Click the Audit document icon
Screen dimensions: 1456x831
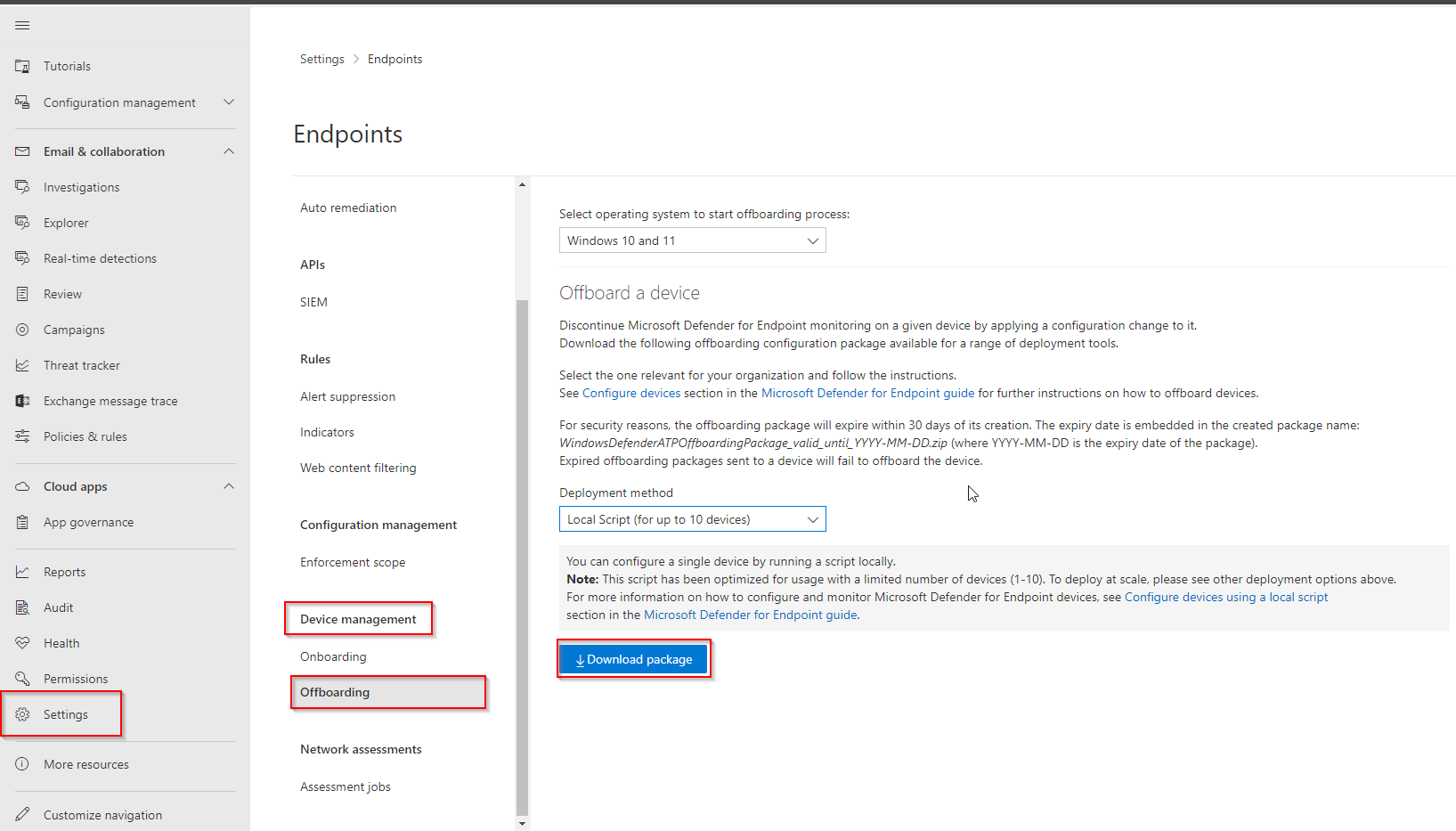pos(22,607)
